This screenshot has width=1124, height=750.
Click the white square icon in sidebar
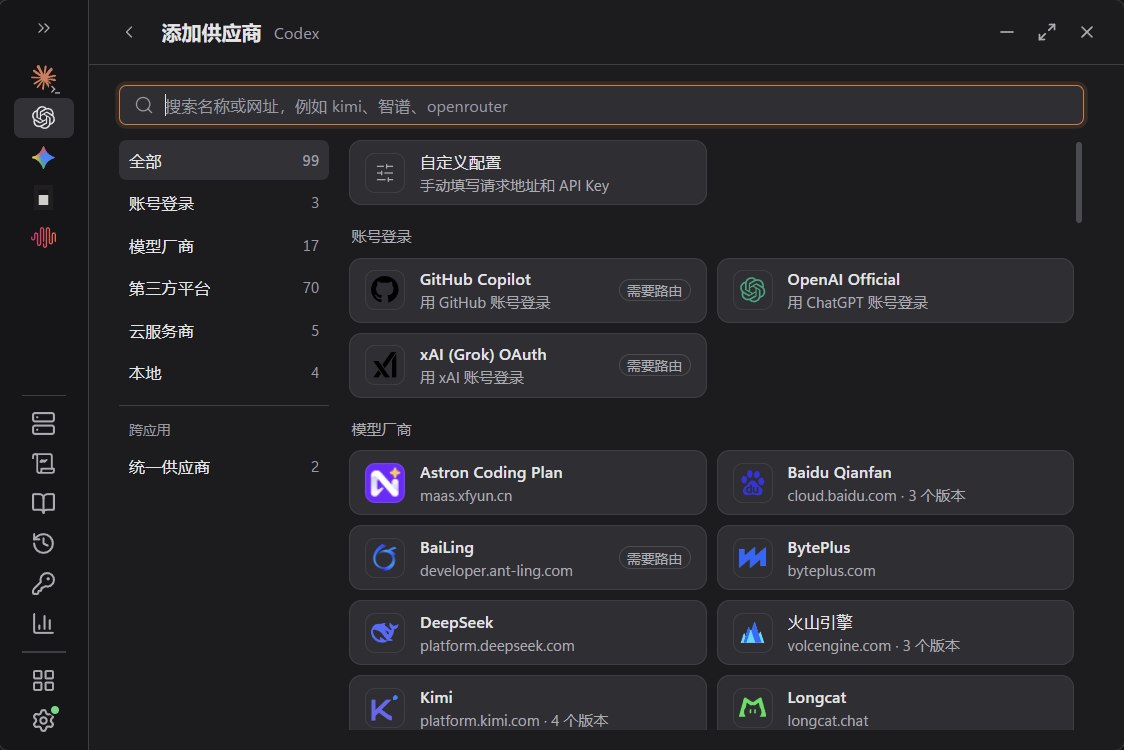click(x=44, y=199)
